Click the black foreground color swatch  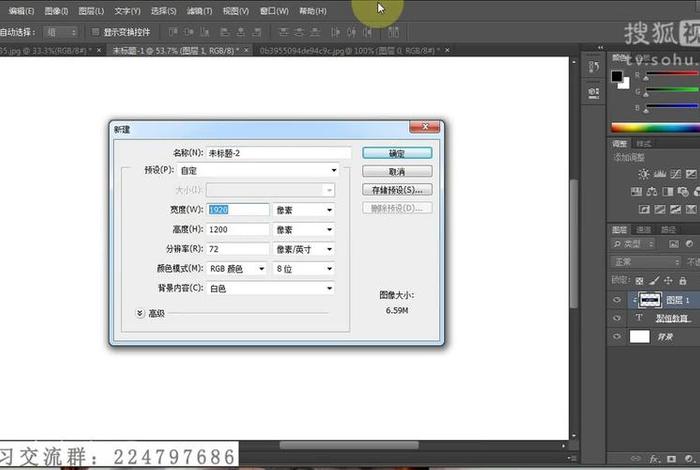[x=617, y=77]
